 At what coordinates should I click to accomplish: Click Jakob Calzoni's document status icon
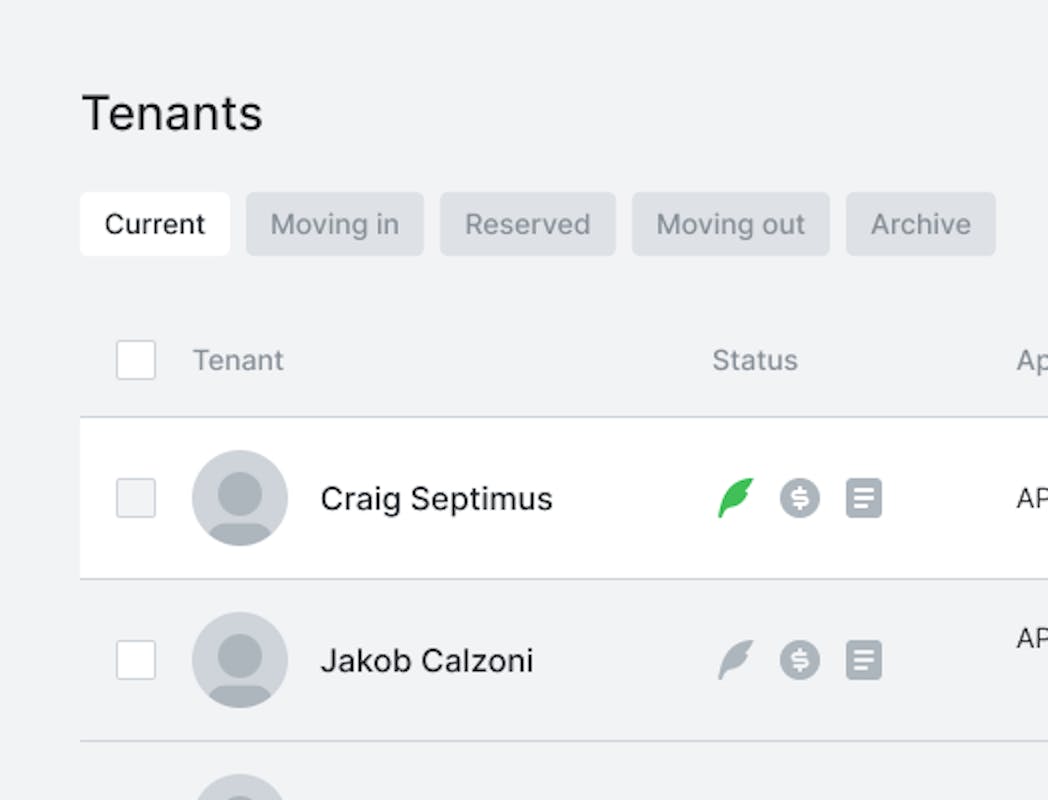[x=864, y=660]
